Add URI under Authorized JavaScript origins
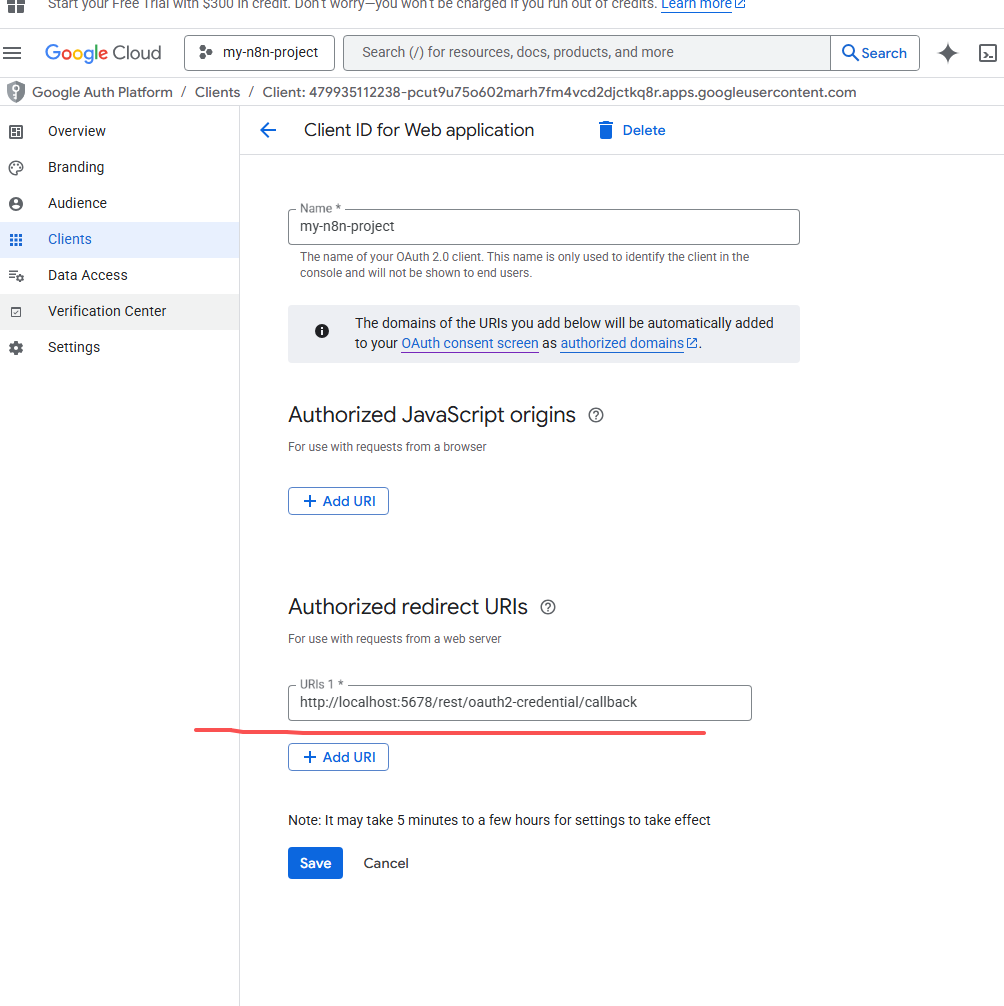 [338, 501]
